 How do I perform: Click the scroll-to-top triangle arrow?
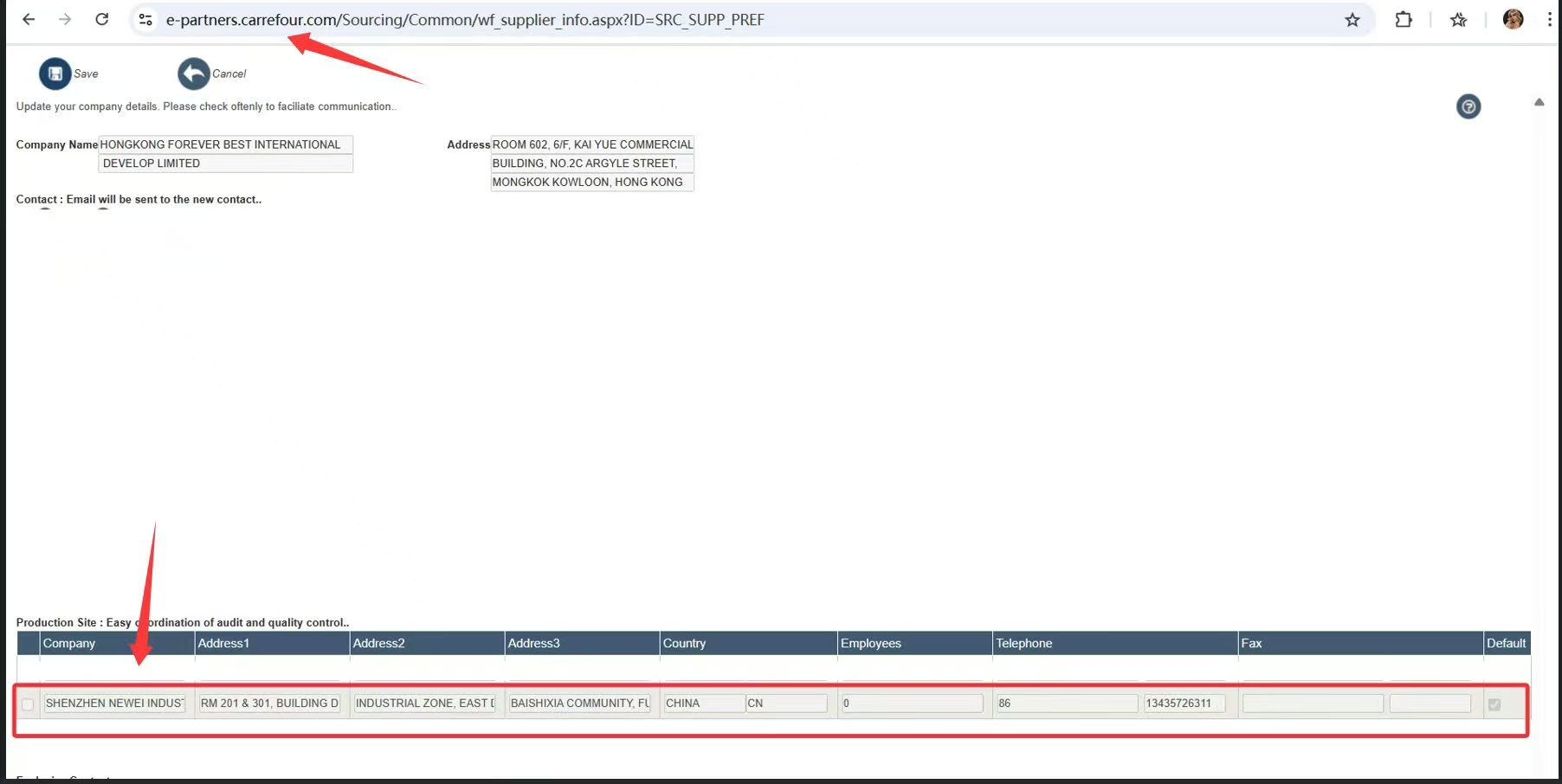1539,102
